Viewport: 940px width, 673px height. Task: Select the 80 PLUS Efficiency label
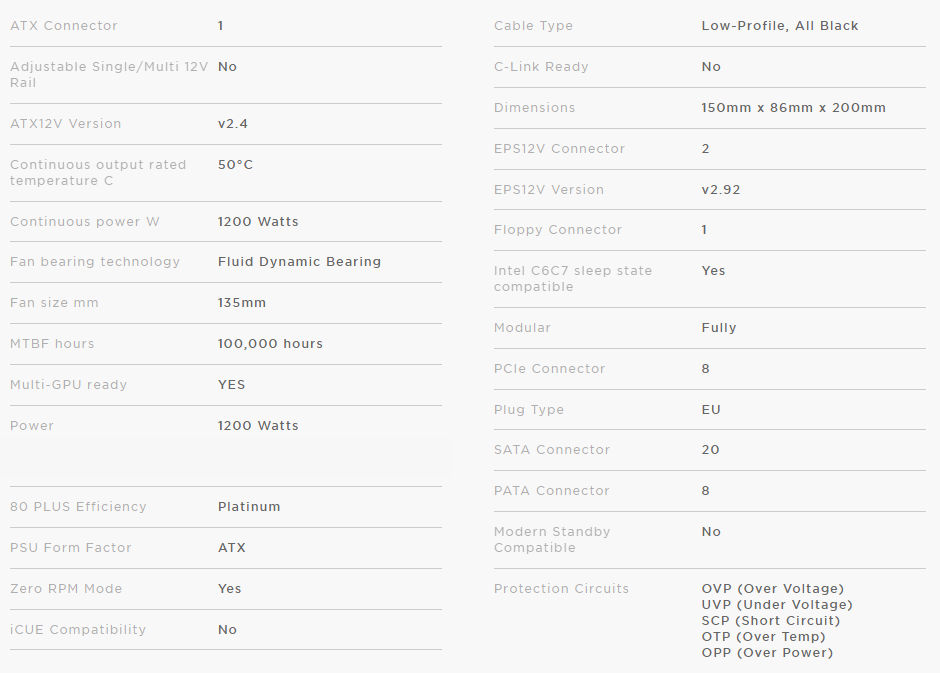(x=78, y=507)
